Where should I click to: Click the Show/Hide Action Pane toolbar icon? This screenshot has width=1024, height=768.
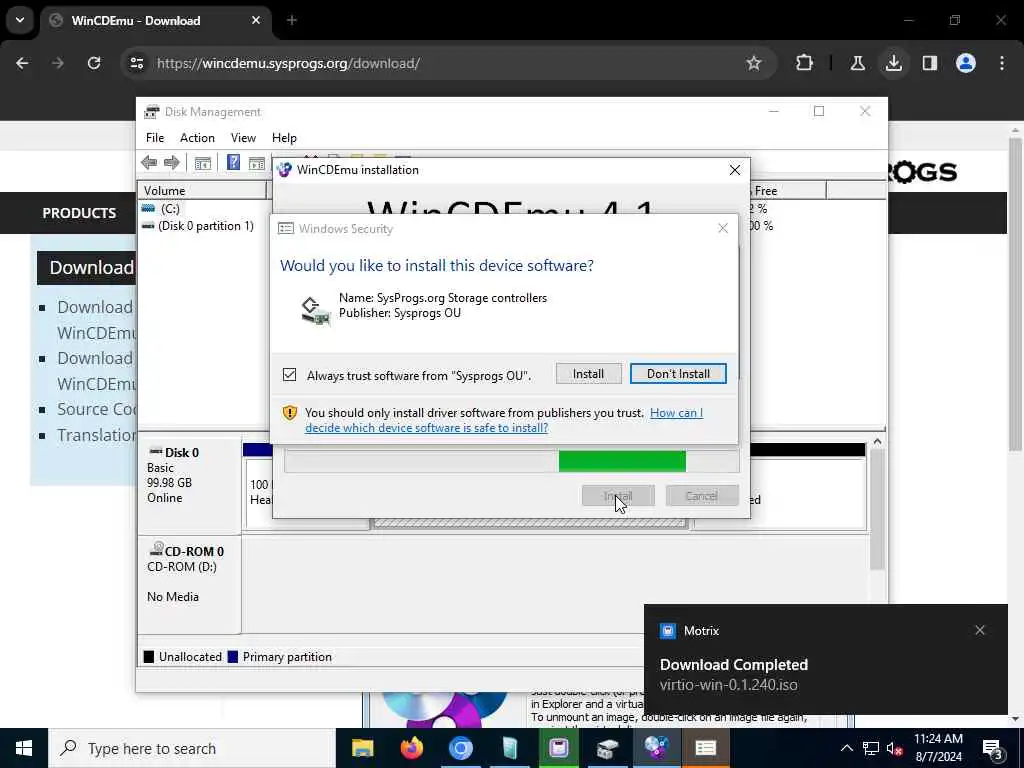pos(257,163)
